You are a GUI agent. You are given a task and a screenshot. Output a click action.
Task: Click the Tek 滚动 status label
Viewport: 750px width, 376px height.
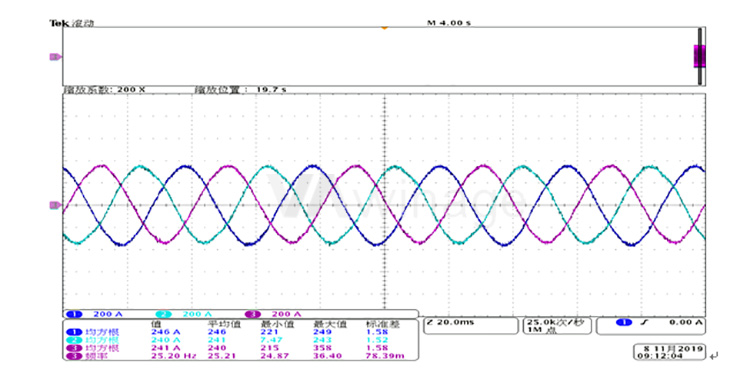point(72,22)
